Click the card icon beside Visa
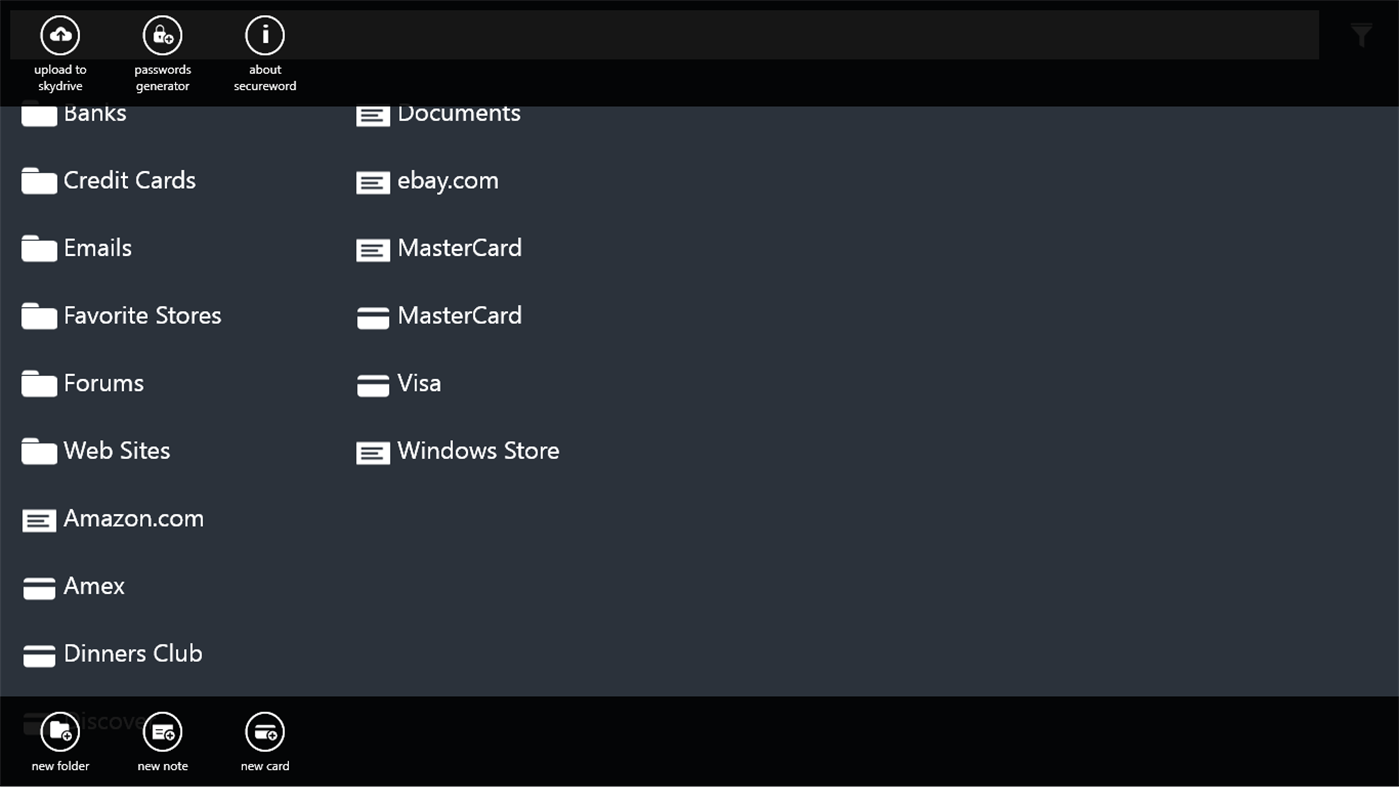 coord(372,385)
